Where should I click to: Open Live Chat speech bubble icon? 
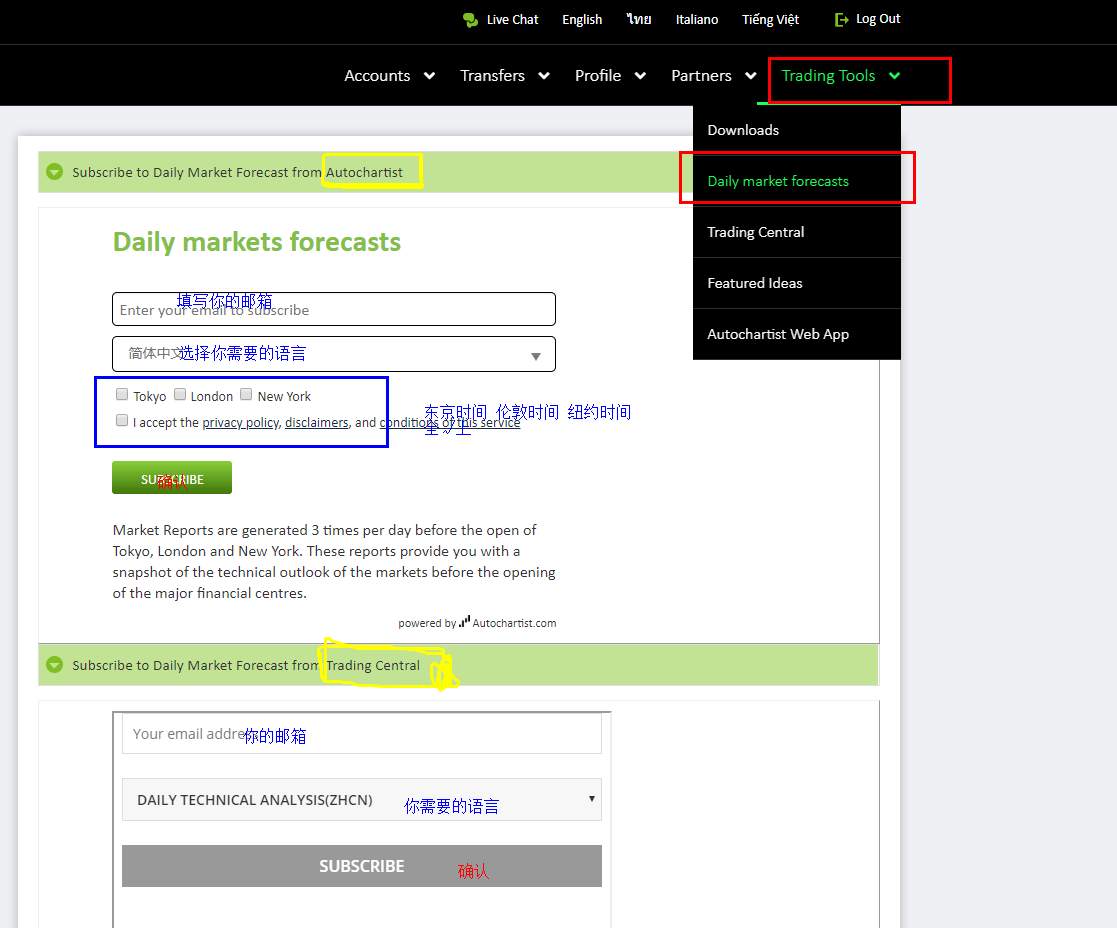pyautogui.click(x=470, y=20)
